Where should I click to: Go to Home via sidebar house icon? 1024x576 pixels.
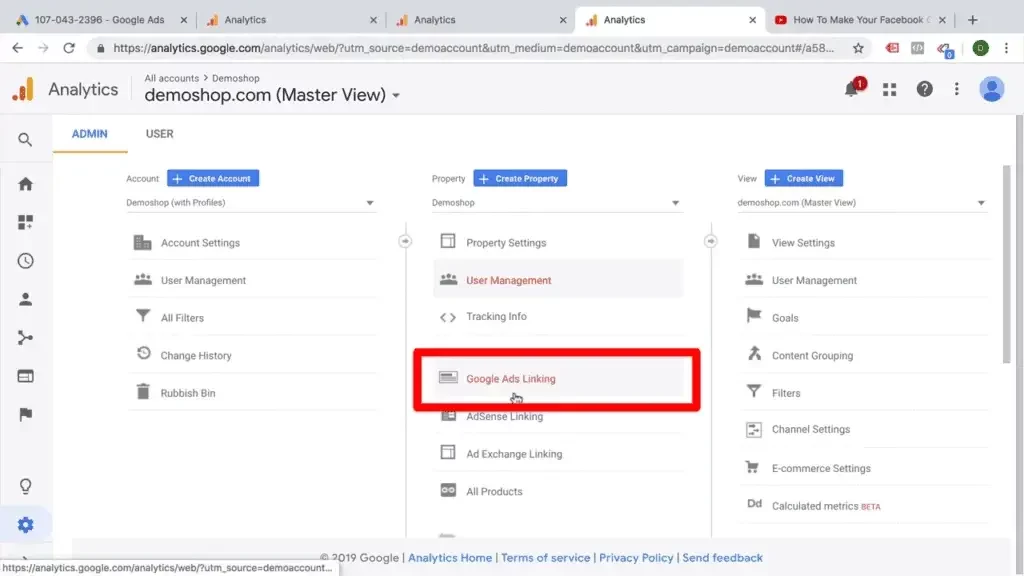25,184
